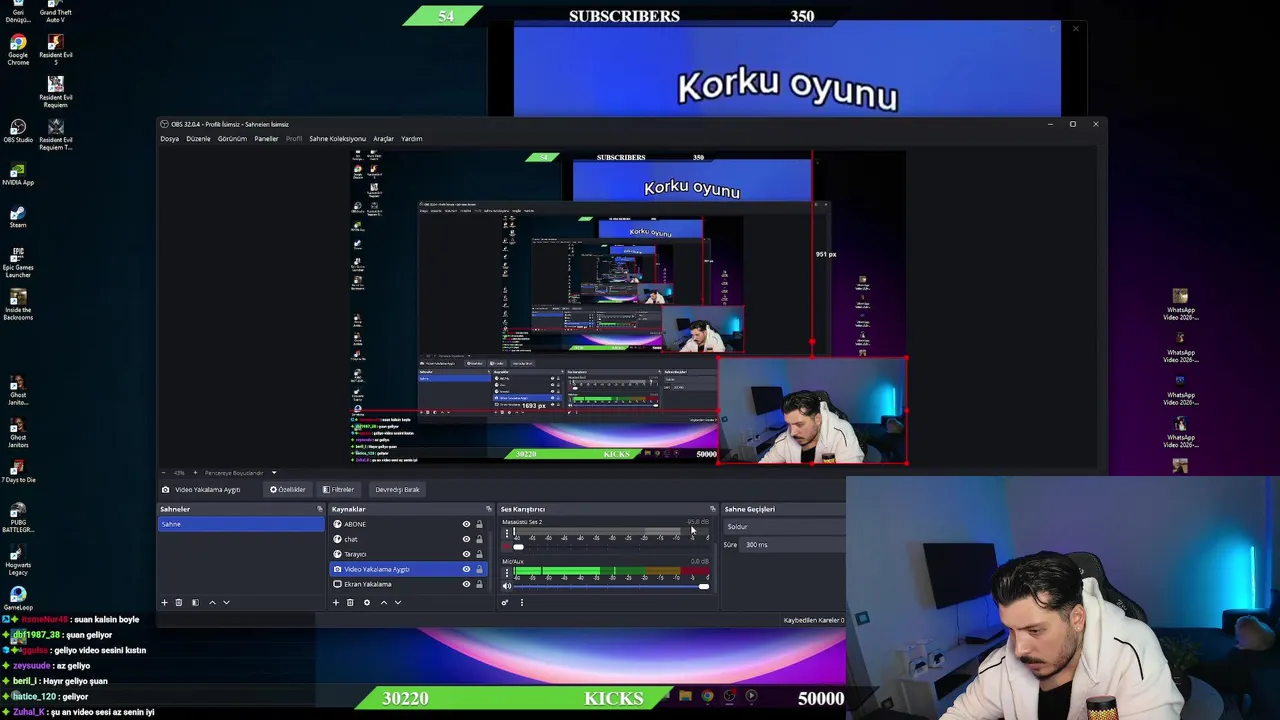
Task: Move scene up in Sahneler toolbar
Action: (x=212, y=602)
